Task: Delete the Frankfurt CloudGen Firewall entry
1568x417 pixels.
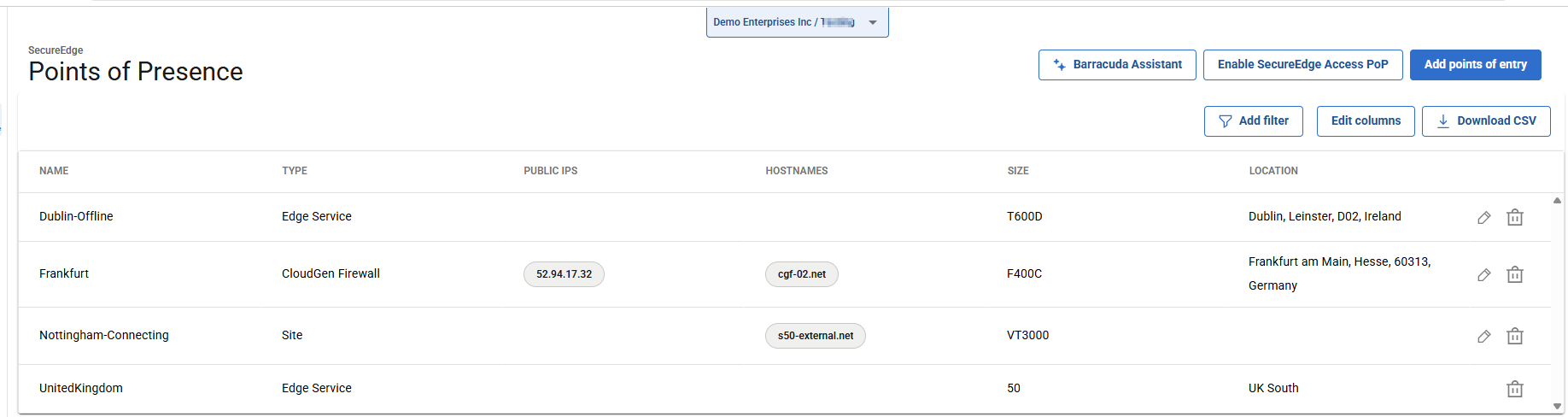Action: [x=1515, y=274]
